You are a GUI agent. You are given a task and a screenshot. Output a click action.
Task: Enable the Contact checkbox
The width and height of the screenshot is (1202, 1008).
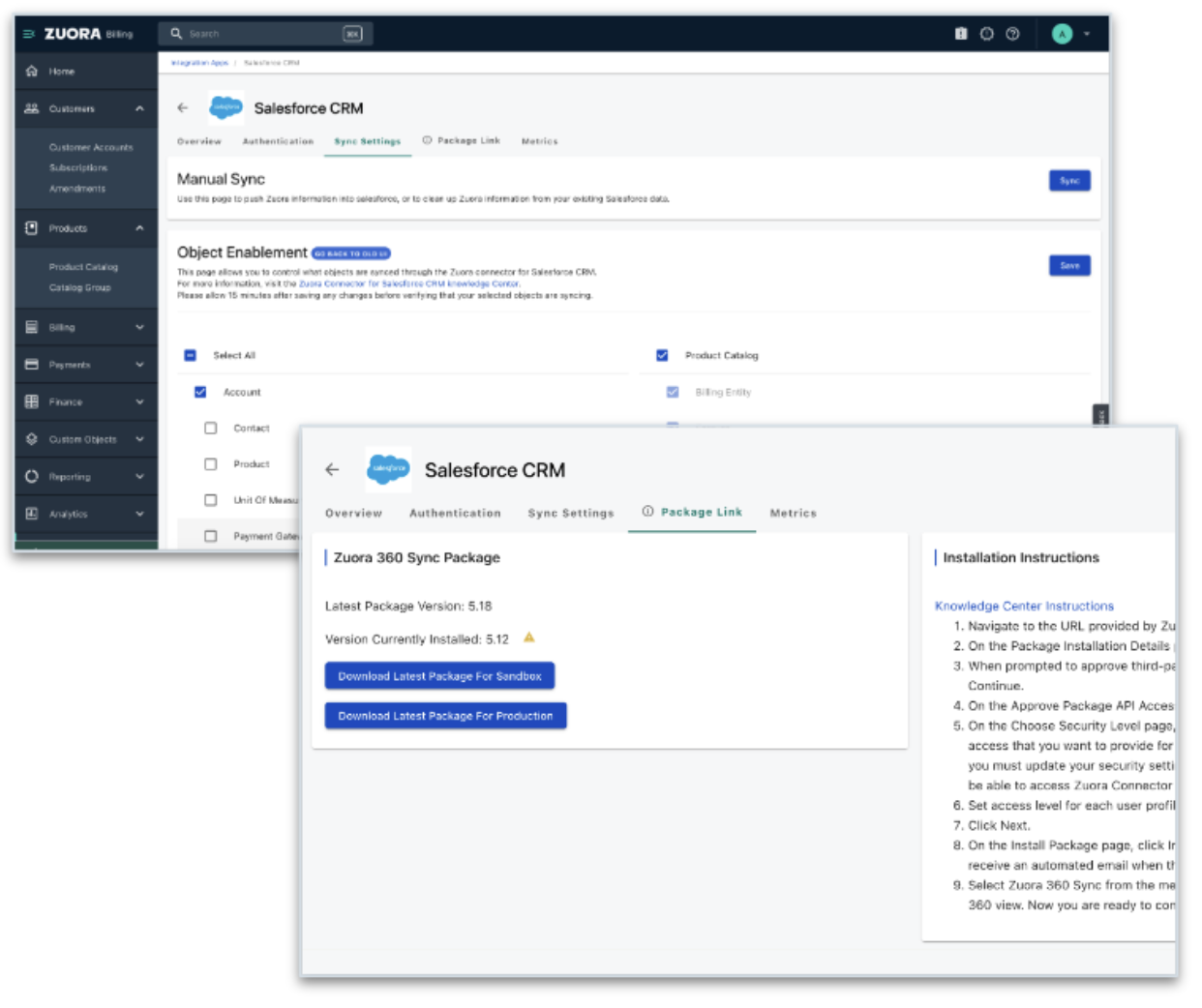coord(210,428)
